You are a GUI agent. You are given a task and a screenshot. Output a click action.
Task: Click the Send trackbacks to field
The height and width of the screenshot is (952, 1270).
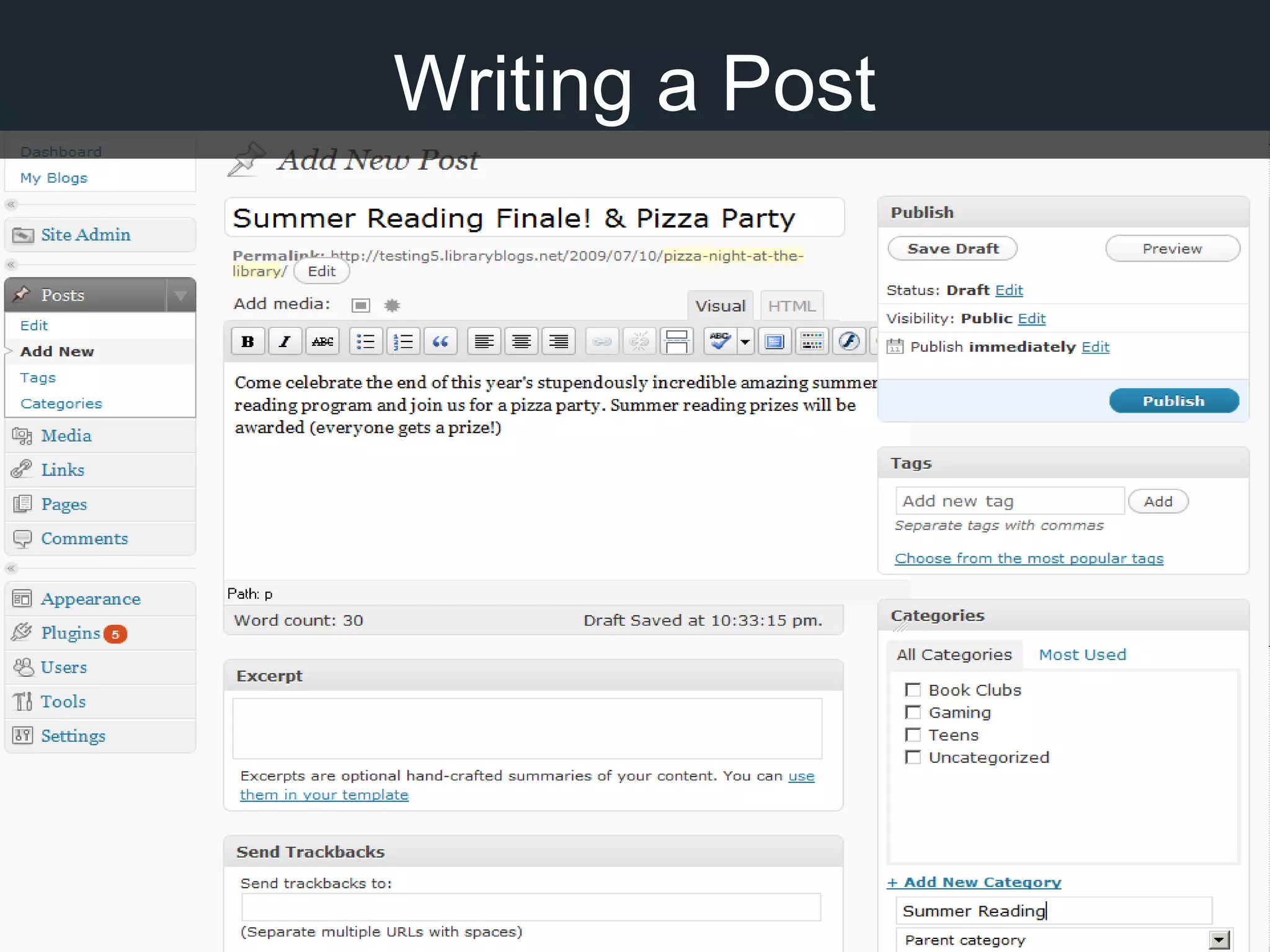point(531,907)
